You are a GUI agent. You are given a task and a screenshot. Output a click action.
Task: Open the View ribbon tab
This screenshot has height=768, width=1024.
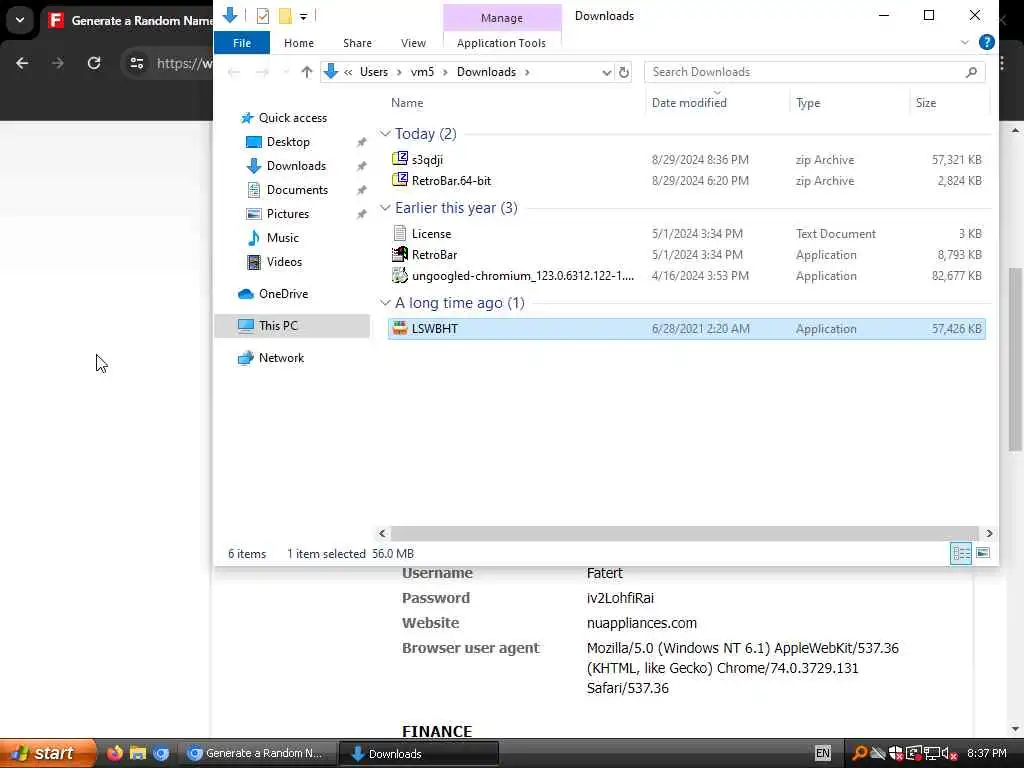tap(413, 43)
